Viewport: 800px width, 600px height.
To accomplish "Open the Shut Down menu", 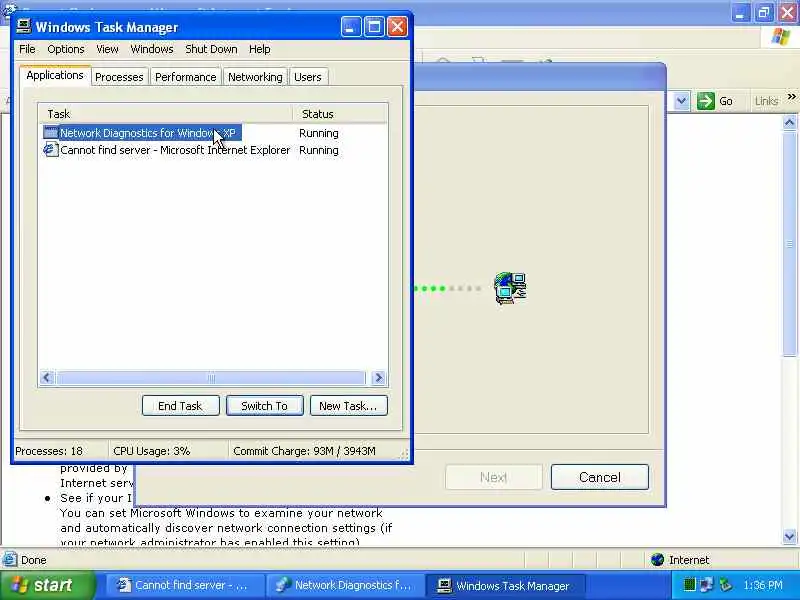I will click(x=211, y=49).
